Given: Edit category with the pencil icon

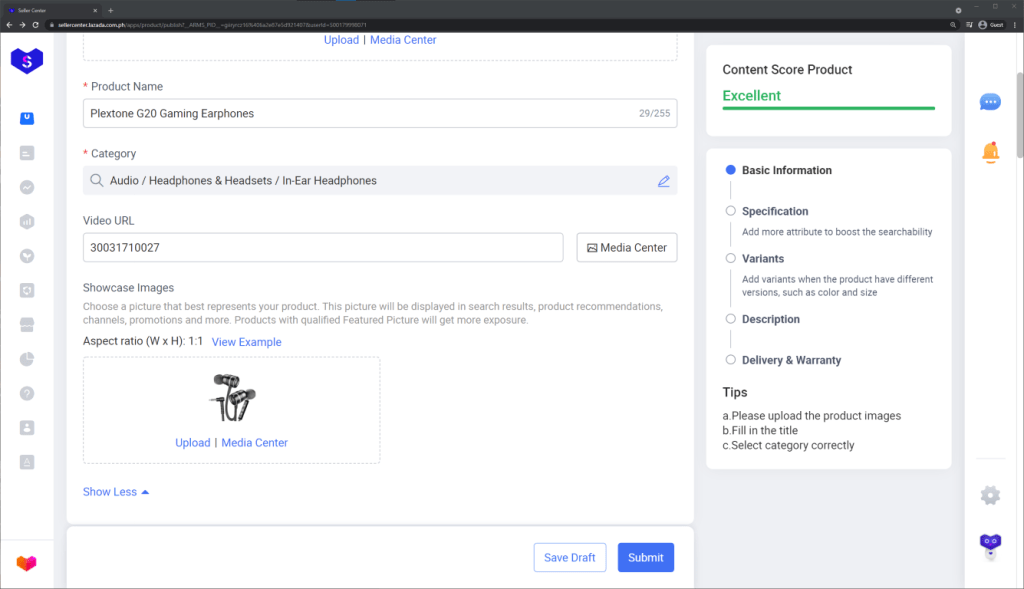Looking at the screenshot, I should [x=663, y=181].
